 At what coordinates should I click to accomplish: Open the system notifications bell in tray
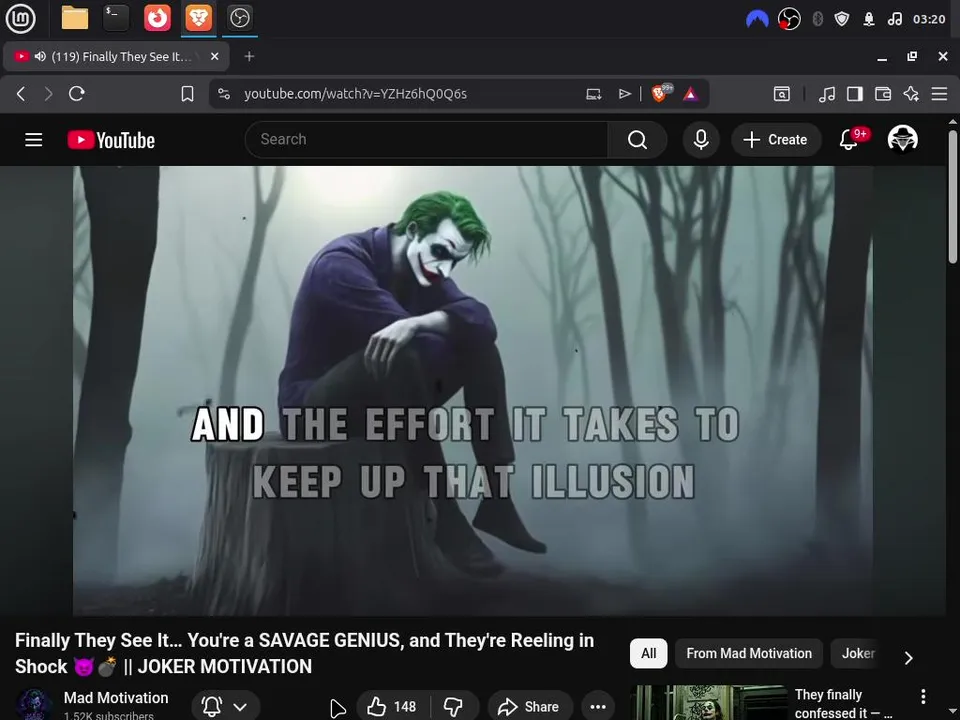pos(868,19)
